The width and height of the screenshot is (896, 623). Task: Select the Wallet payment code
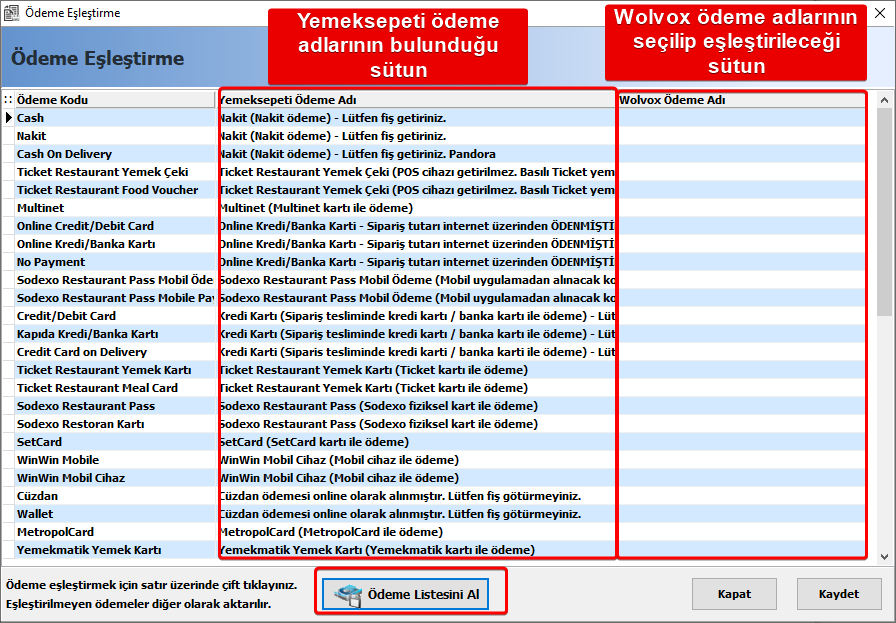point(115,514)
